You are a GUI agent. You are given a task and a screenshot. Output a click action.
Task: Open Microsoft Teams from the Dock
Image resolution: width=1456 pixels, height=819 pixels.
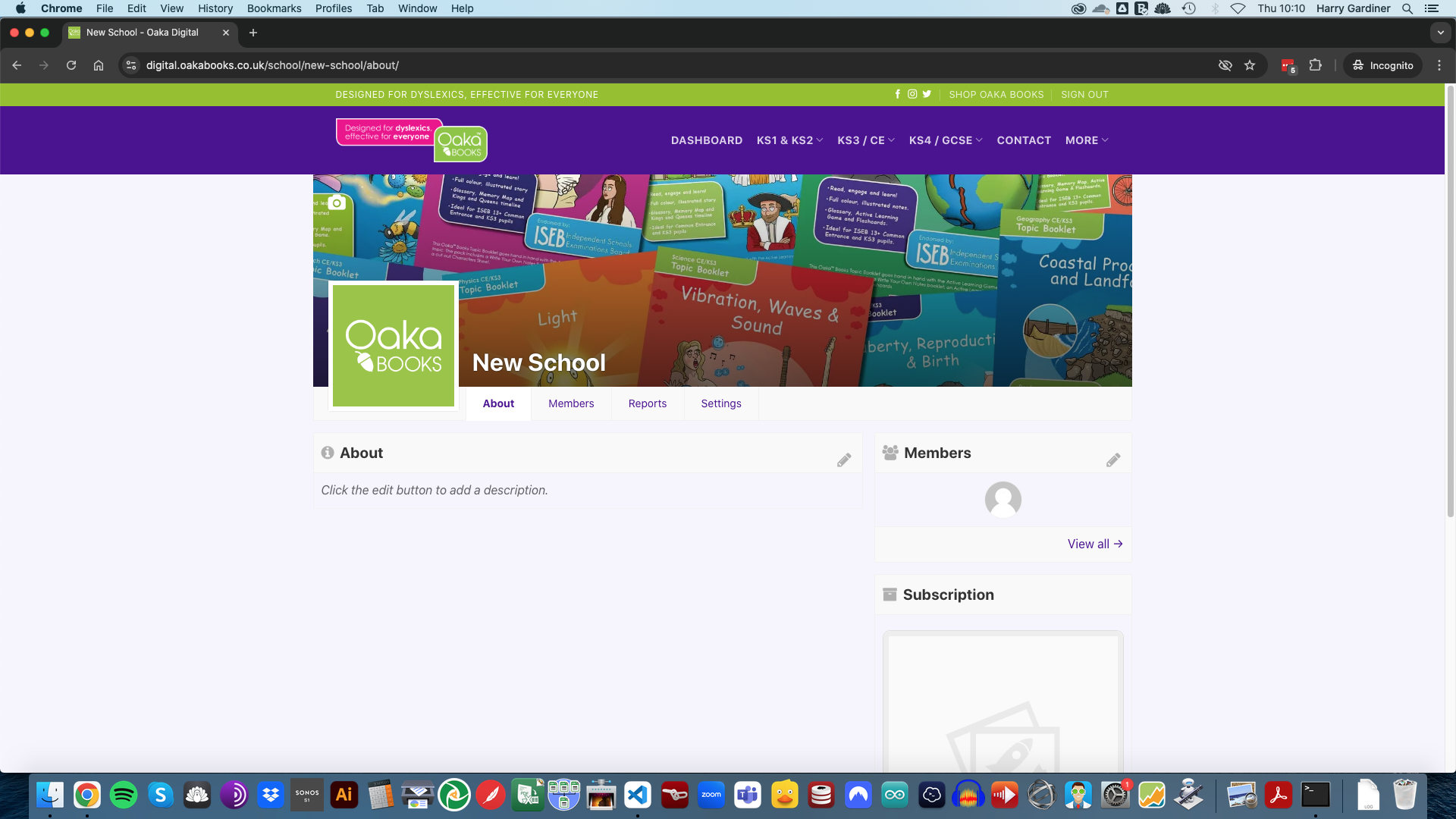pos(748,795)
